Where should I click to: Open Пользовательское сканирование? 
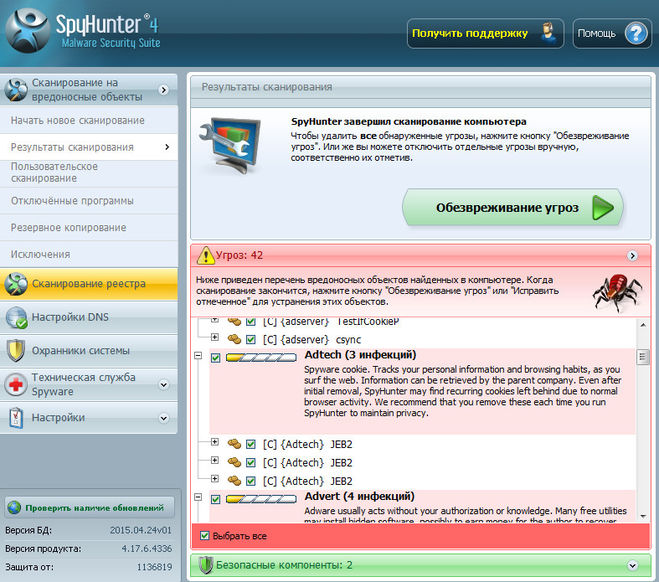click(x=89, y=173)
